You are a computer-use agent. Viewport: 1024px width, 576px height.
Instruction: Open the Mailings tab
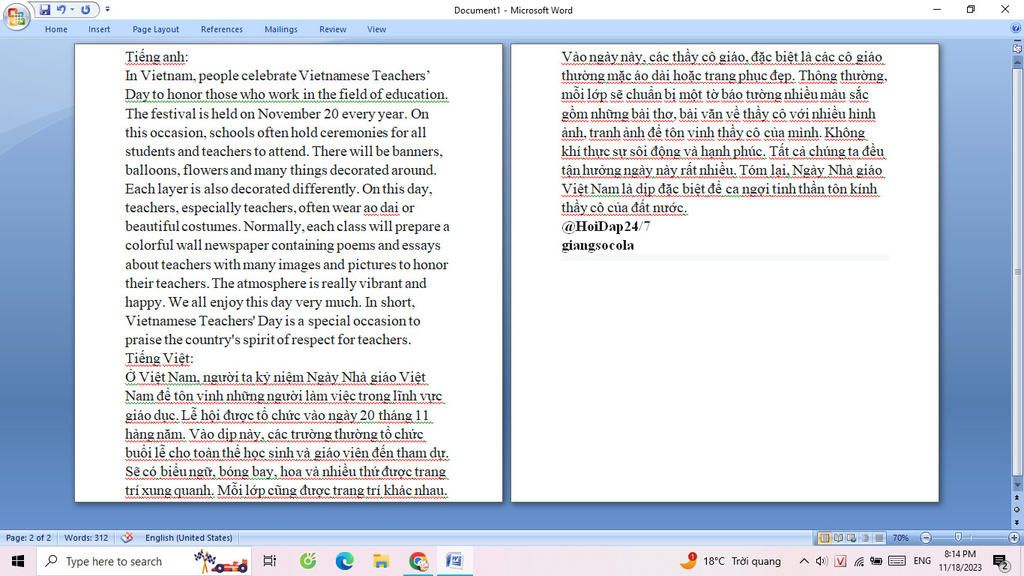(x=281, y=29)
